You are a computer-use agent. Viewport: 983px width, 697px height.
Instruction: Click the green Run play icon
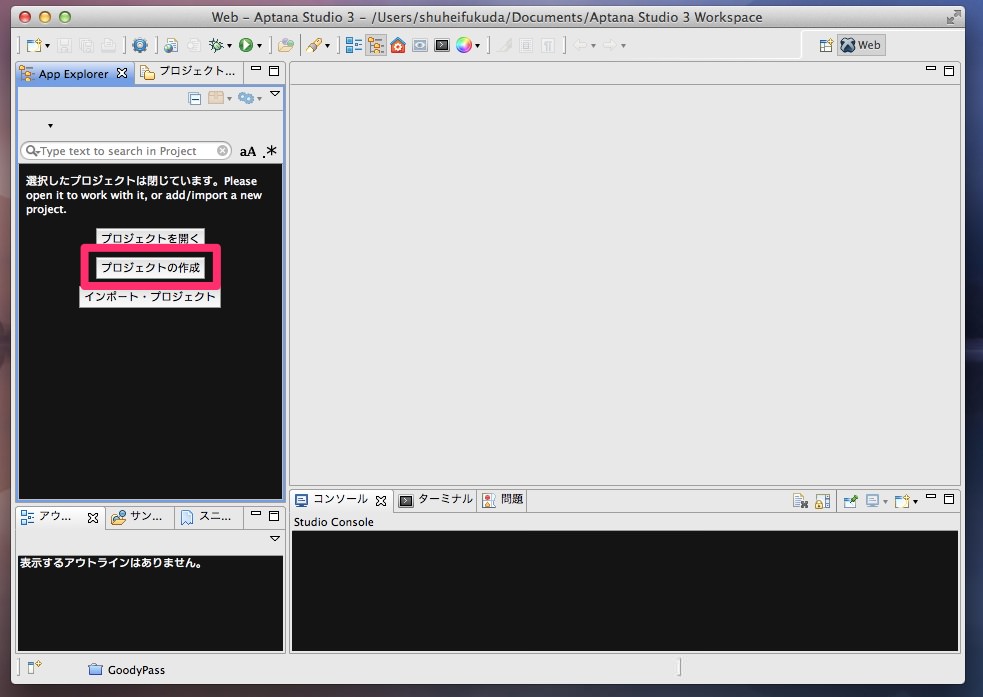(246, 45)
